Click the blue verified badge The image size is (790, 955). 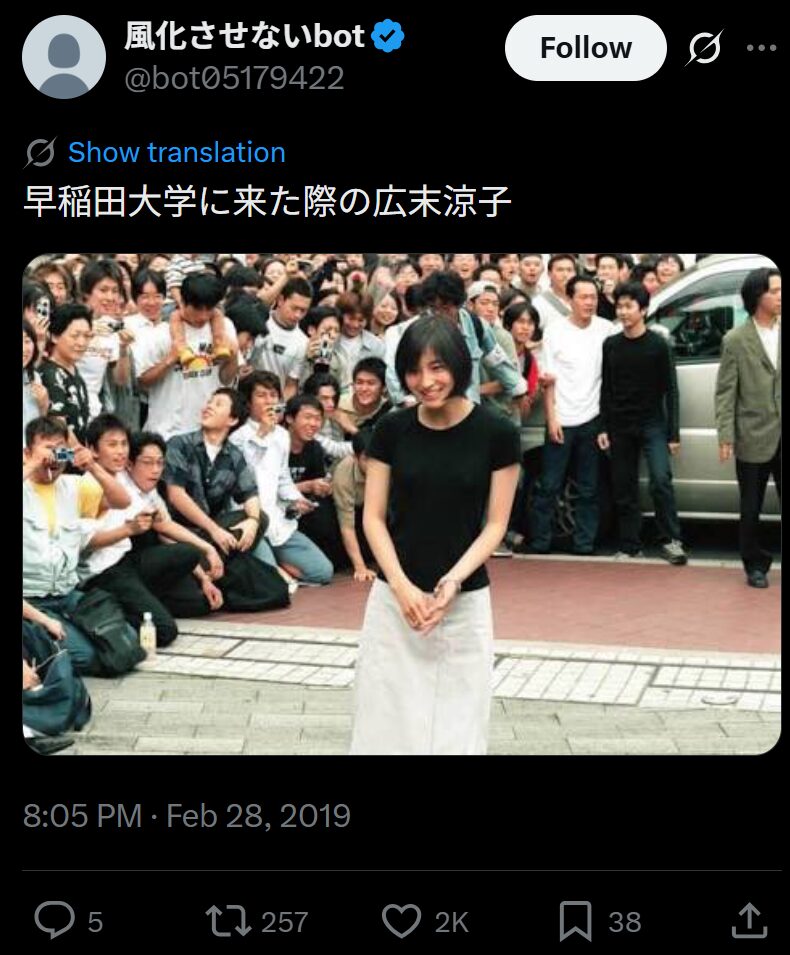pyautogui.click(x=388, y=37)
